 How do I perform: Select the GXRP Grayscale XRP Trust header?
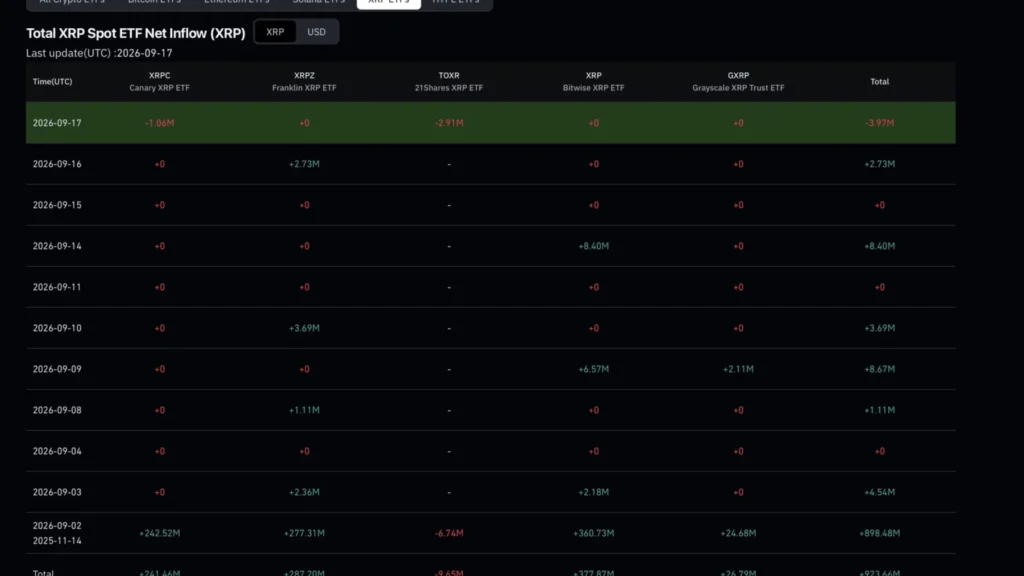point(738,82)
